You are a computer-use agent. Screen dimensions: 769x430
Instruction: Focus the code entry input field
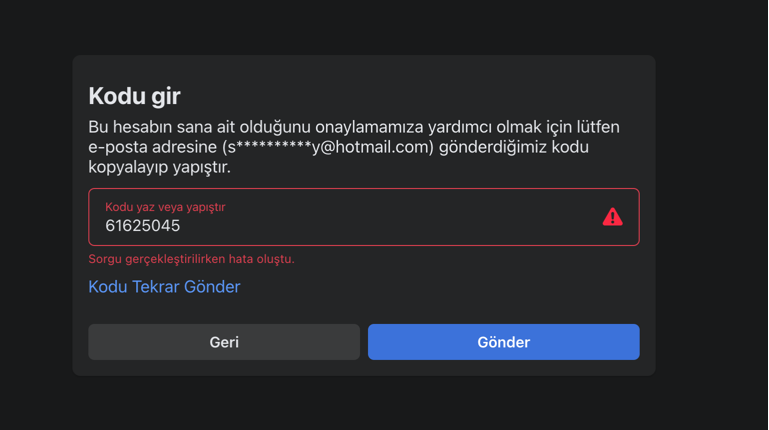(x=364, y=217)
